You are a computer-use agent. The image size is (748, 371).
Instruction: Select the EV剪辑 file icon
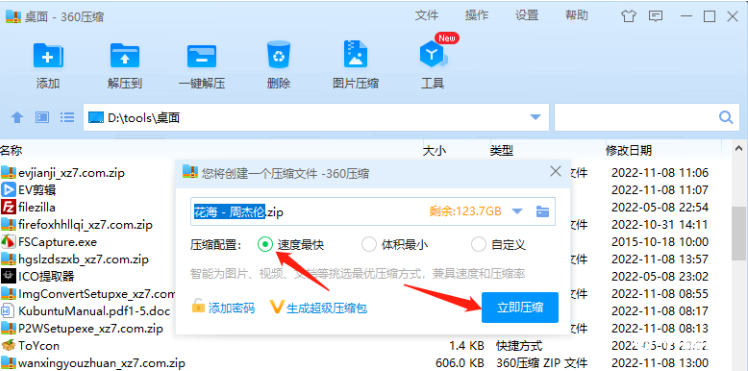tap(8, 190)
